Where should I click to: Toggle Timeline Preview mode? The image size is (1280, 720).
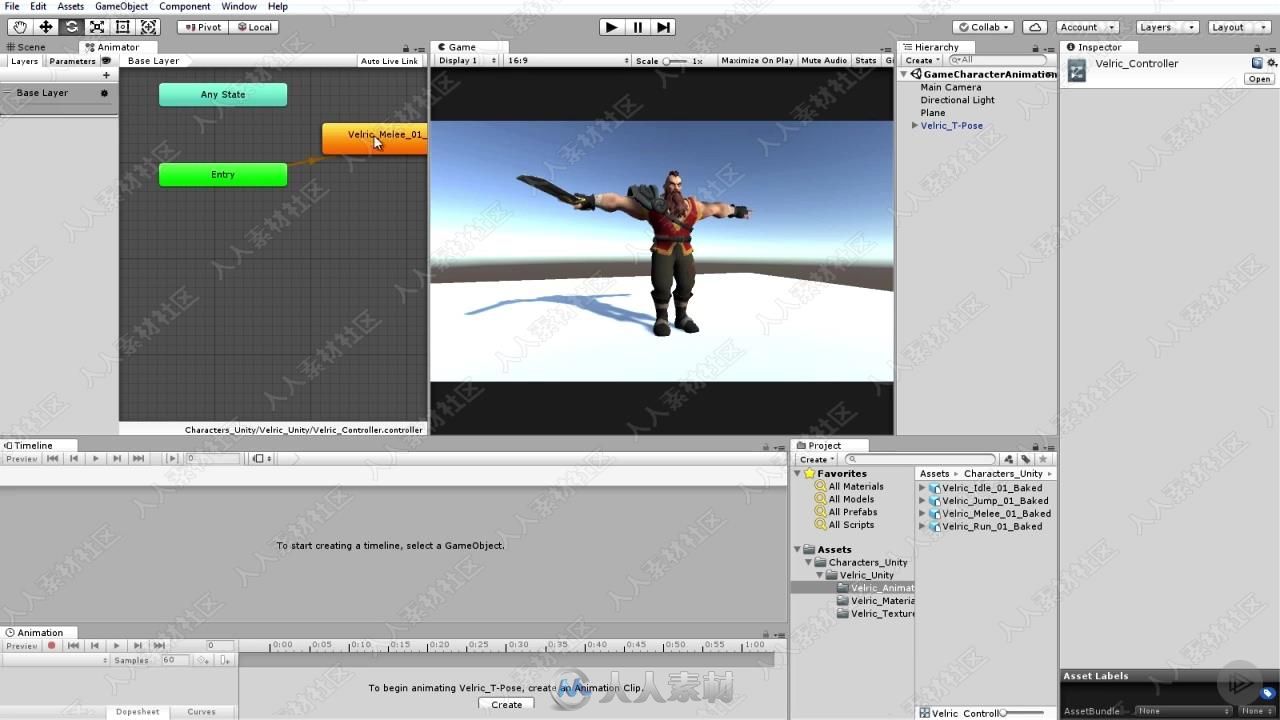coord(21,458)
